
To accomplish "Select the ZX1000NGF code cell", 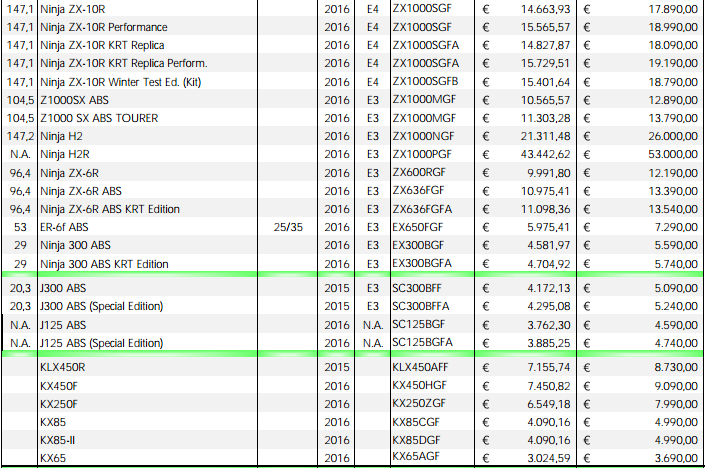I will point(423,136).
